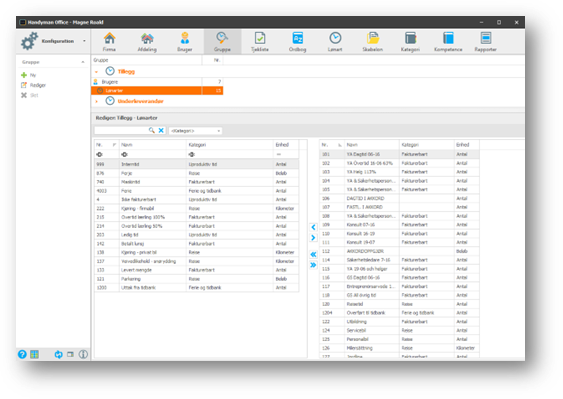Screen dimensions: 563x399
Task: Select row 740 Maskintid in left table
Action: point(196,182)
